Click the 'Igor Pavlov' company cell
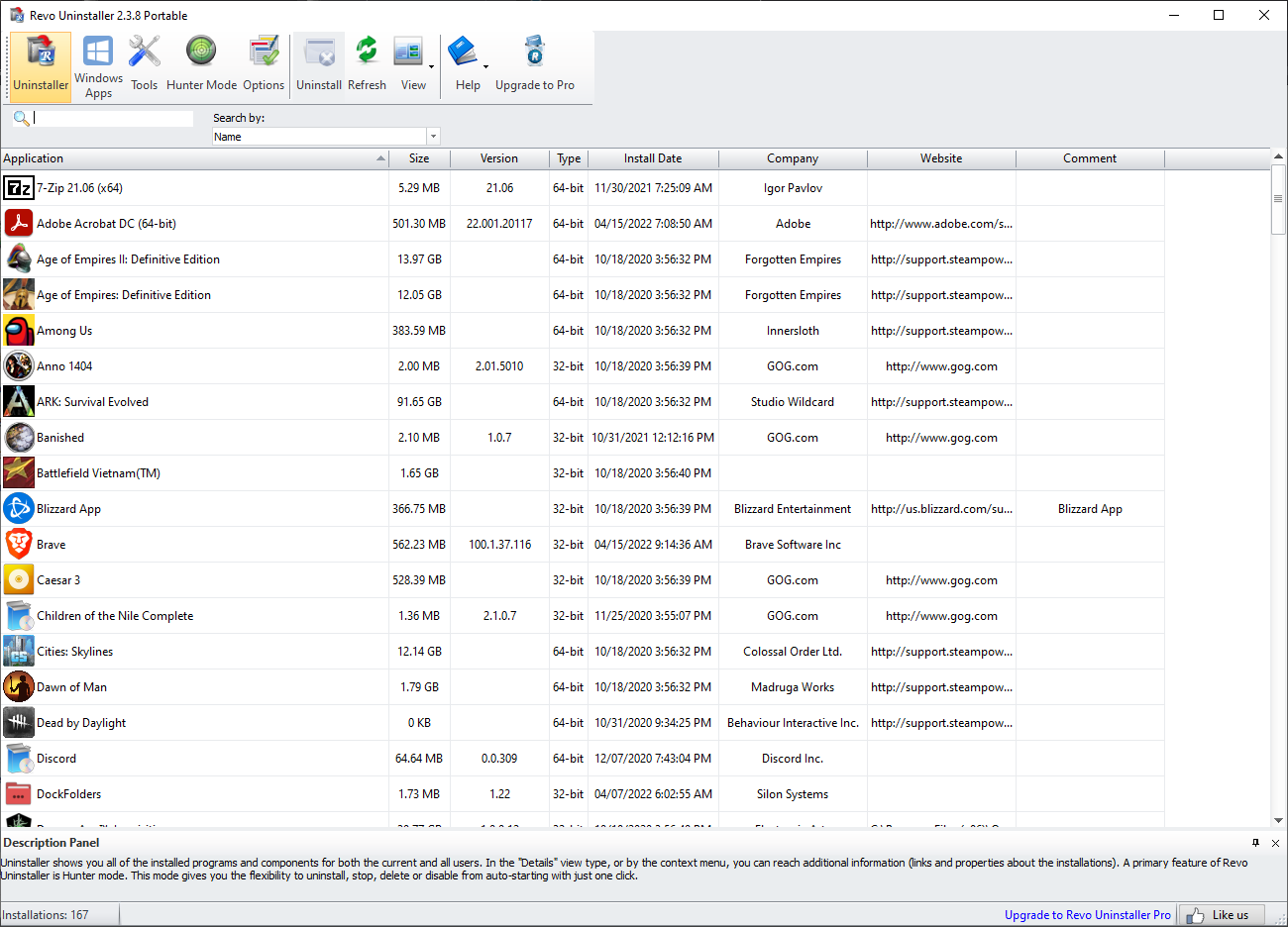The image size is (1288, 927). coord(793,188)
